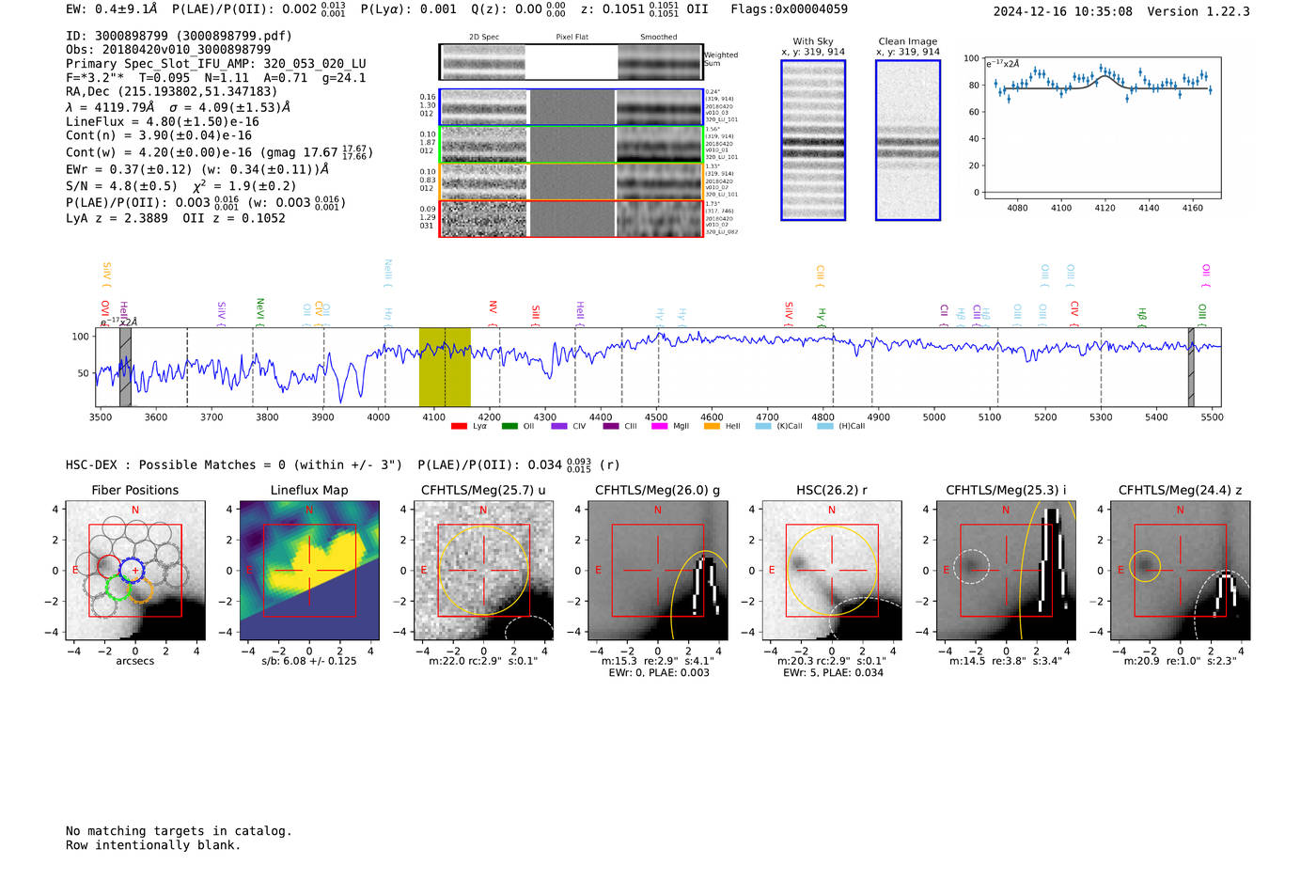
Task: Click the timestamp '2024-12-16 10:35:08'
Action: click(1063, 11)
